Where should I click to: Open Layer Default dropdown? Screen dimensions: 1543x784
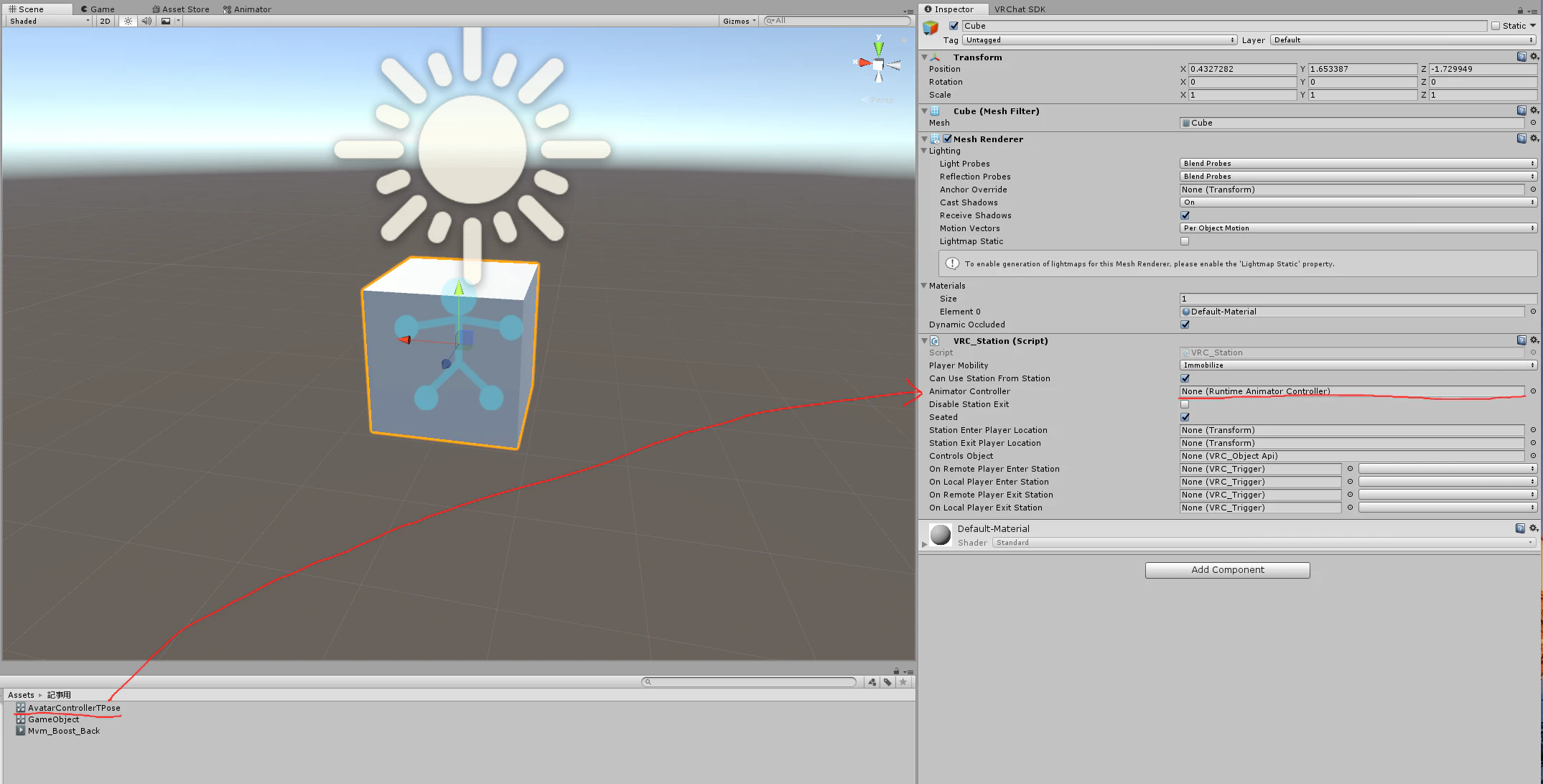[x=1404, y=40]
